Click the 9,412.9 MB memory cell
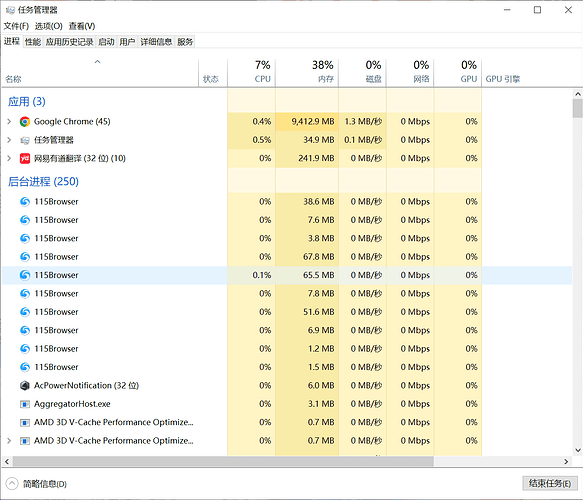Image resolution: width=583 pixels, height=500 pixels. click(x=307, y=122)
